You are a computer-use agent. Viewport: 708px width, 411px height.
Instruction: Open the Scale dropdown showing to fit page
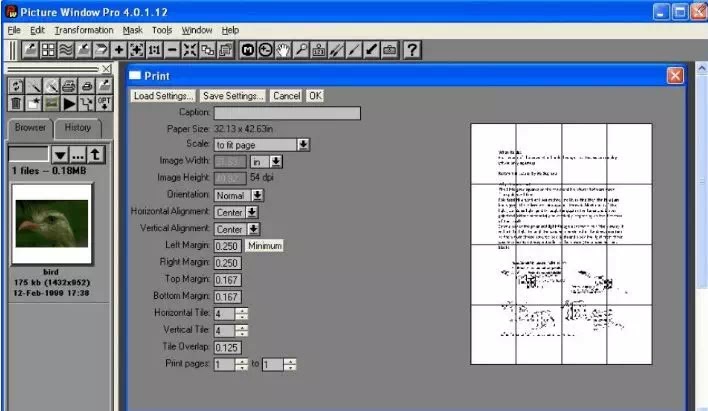click(262, 145)
